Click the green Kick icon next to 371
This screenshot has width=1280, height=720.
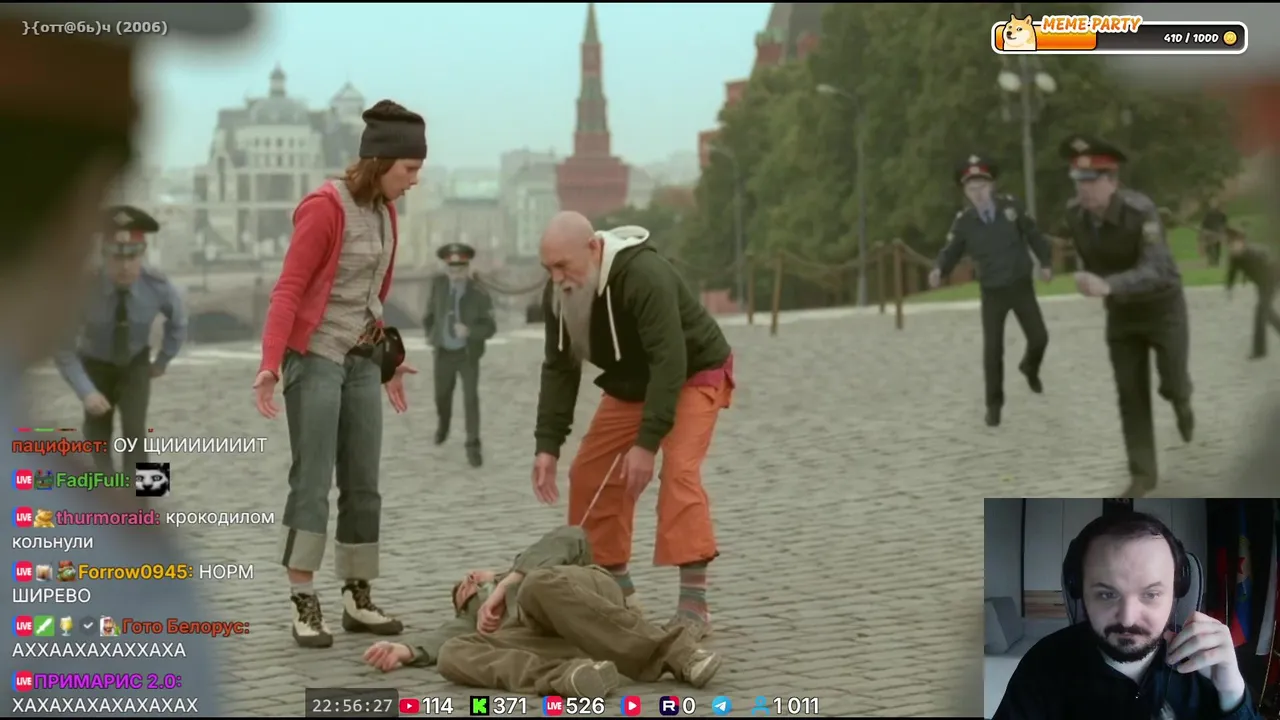480,706
